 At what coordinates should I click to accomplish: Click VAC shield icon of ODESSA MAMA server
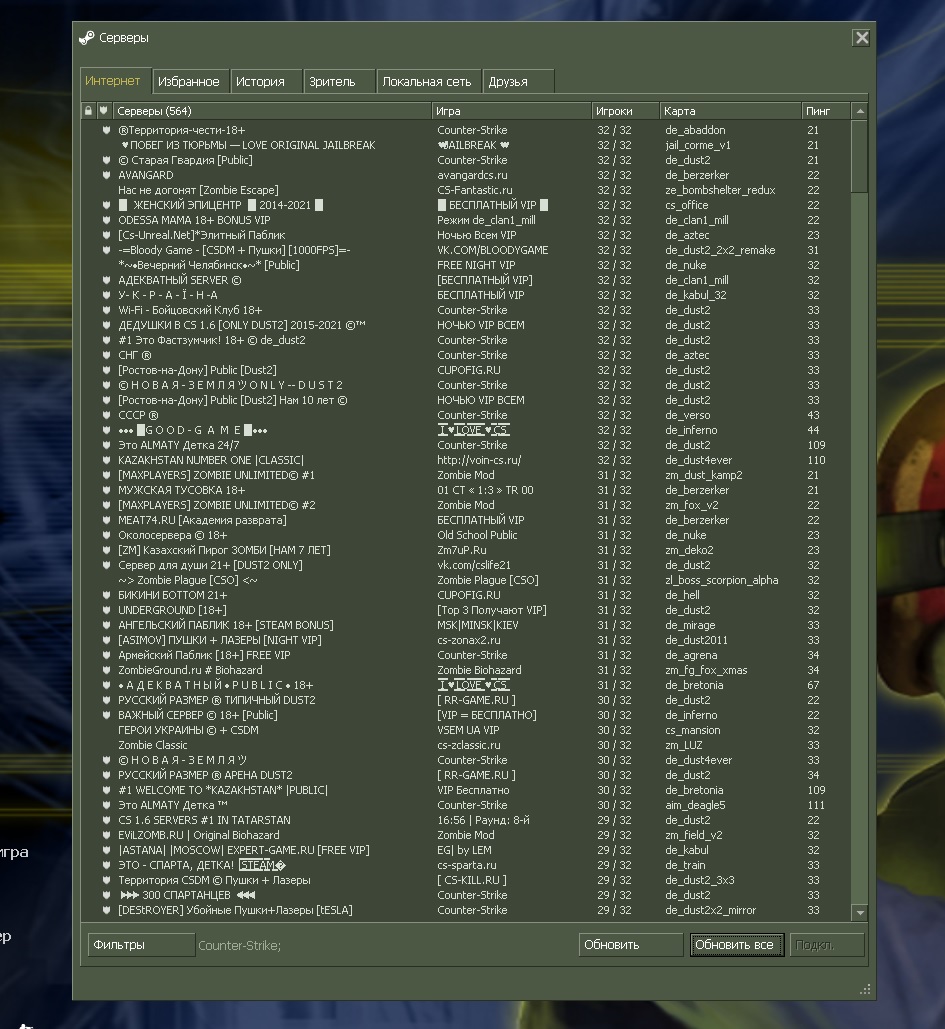tap(106, 220)
